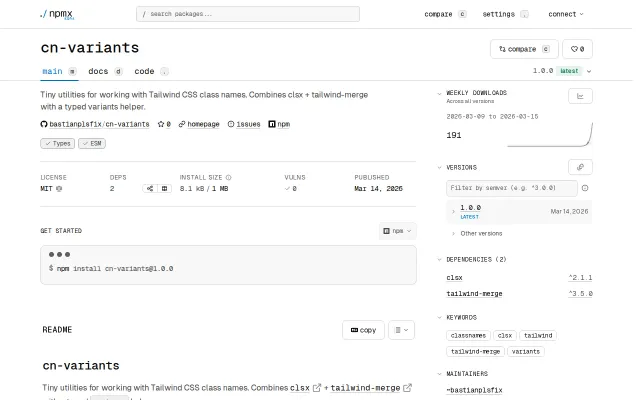
Task: Open compare from top navigation
Action: pos(445,14)
